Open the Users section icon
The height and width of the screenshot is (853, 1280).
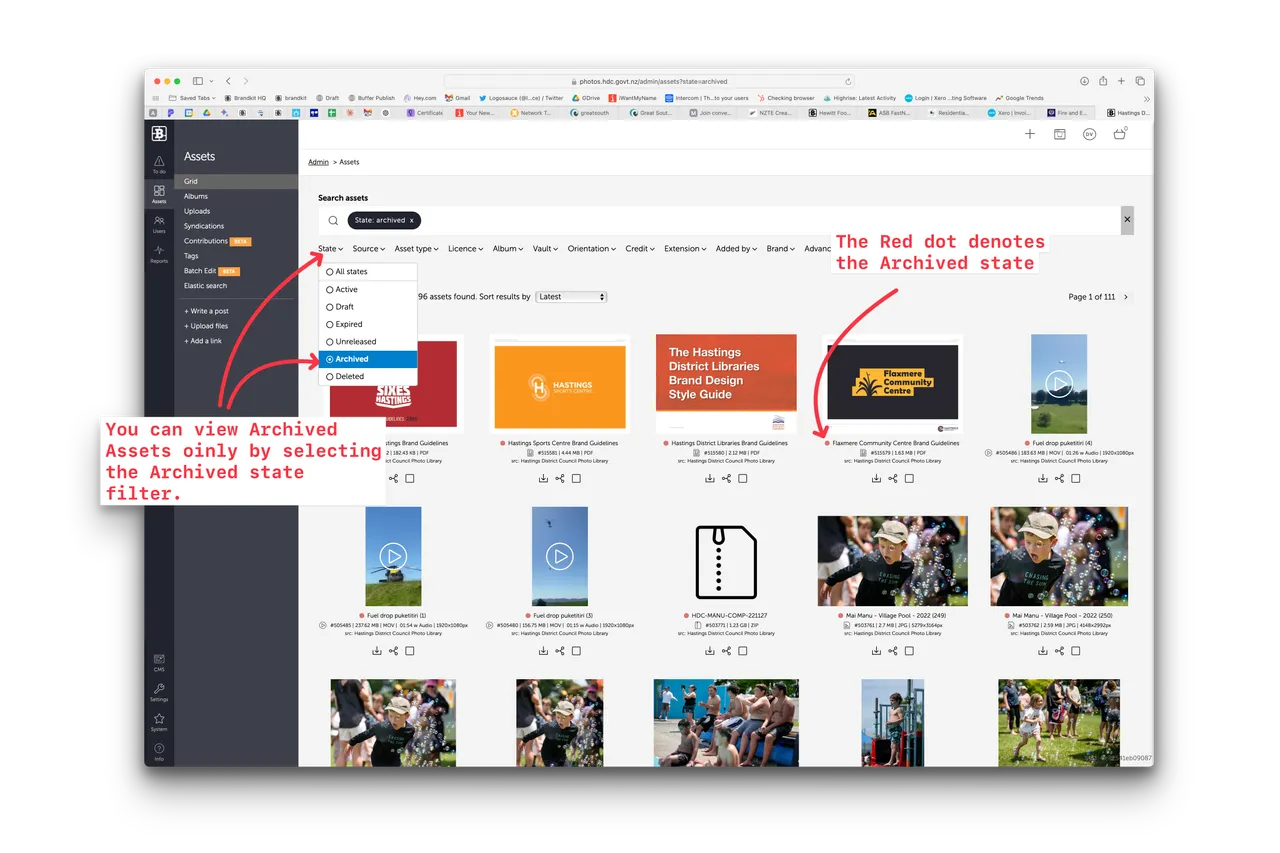click(159, 224)
